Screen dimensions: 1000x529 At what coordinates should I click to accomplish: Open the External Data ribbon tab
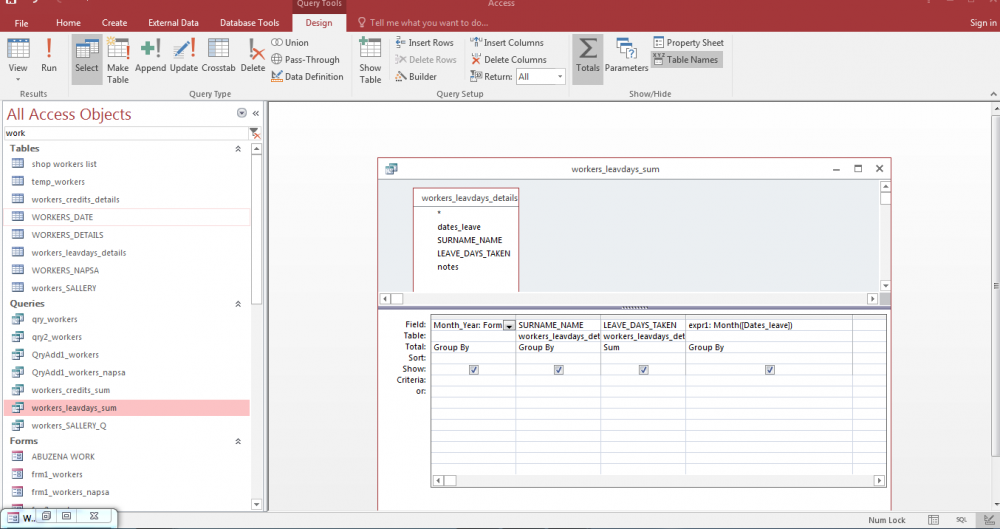click(x=173, y=22)
